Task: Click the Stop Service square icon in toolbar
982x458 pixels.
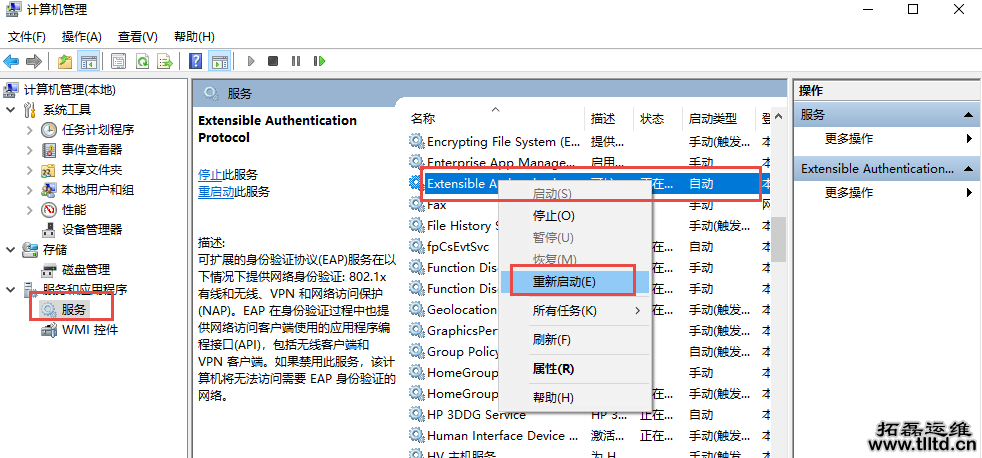Action: (x=273, y=61)
